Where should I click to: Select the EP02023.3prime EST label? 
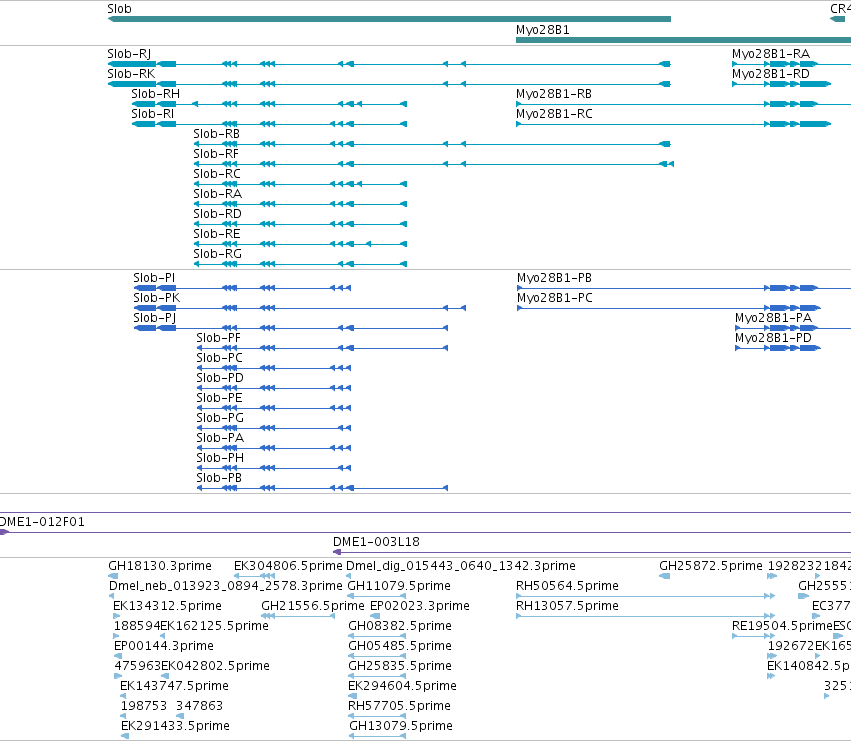click(x=420, y=606)
